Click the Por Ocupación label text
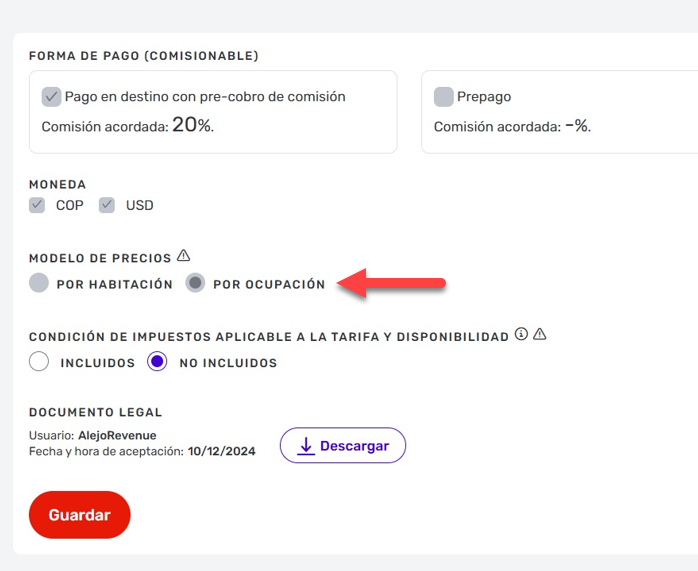 269,284
